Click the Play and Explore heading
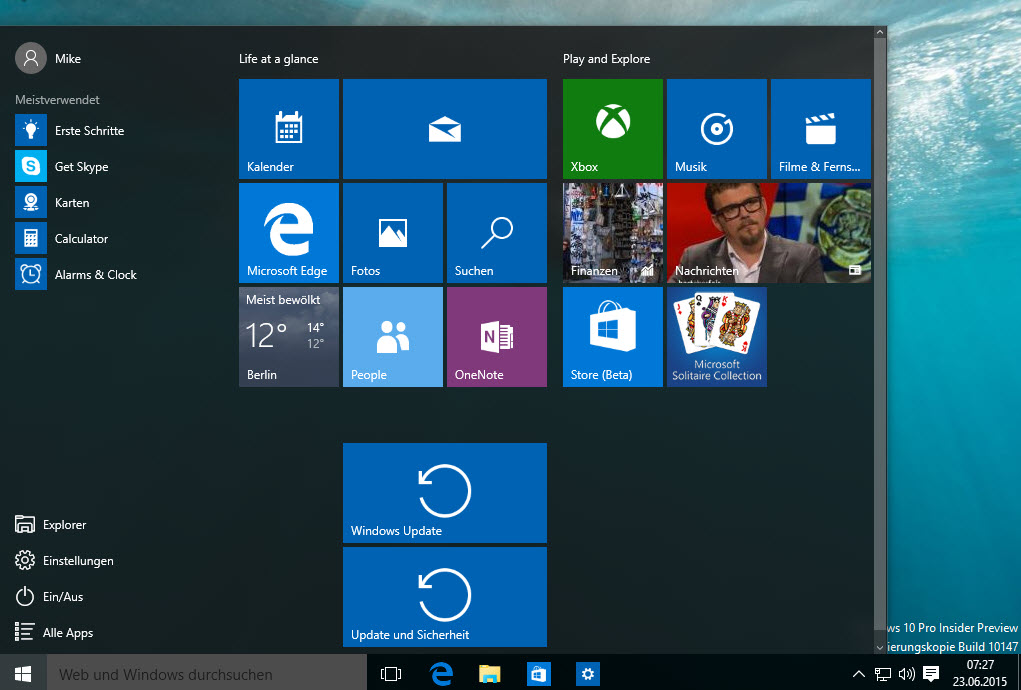 click(x=606, y=59)
